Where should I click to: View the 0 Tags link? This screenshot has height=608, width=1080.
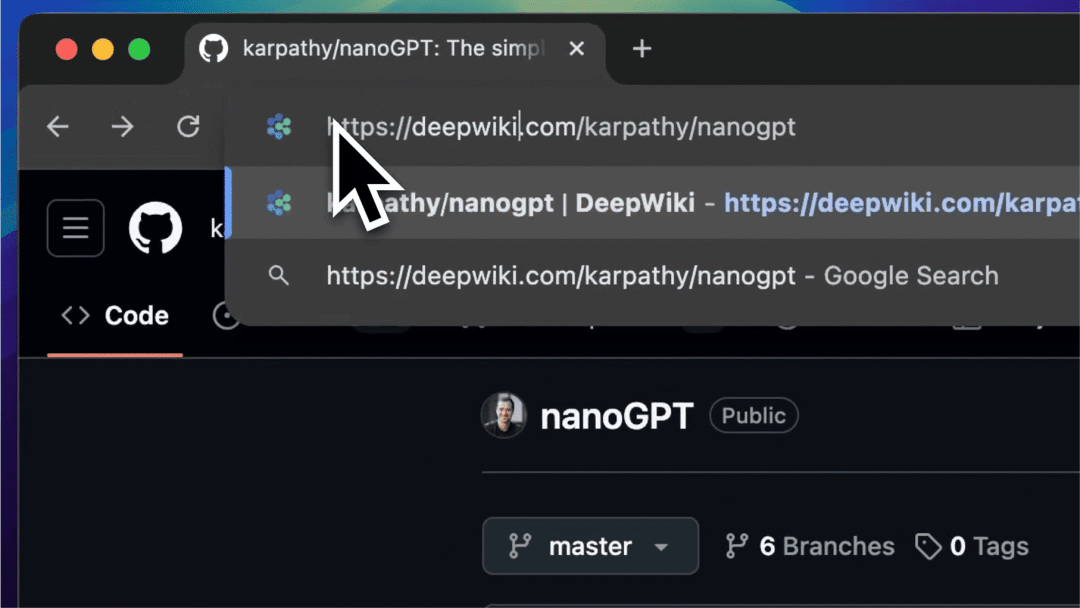coord(972,546)
